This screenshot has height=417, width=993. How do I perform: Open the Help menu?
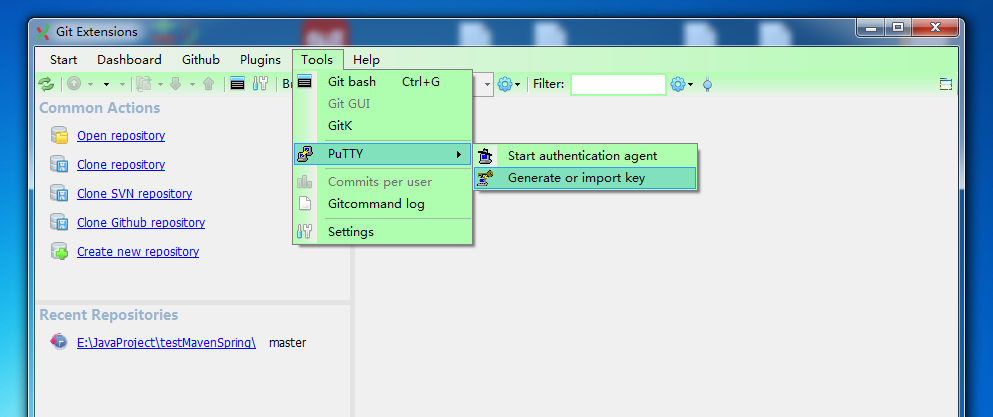coord(367,60)
